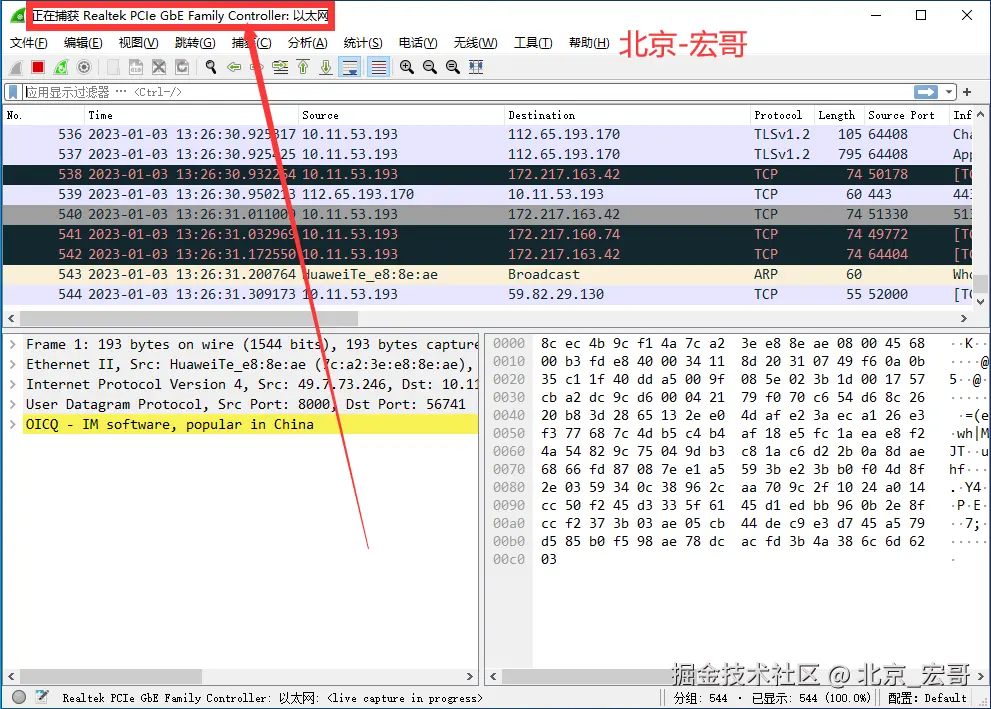The width and height of the screenshot is (991, 709).
Task: Sort by the Destination column header
Action: (x=627, y=115)
